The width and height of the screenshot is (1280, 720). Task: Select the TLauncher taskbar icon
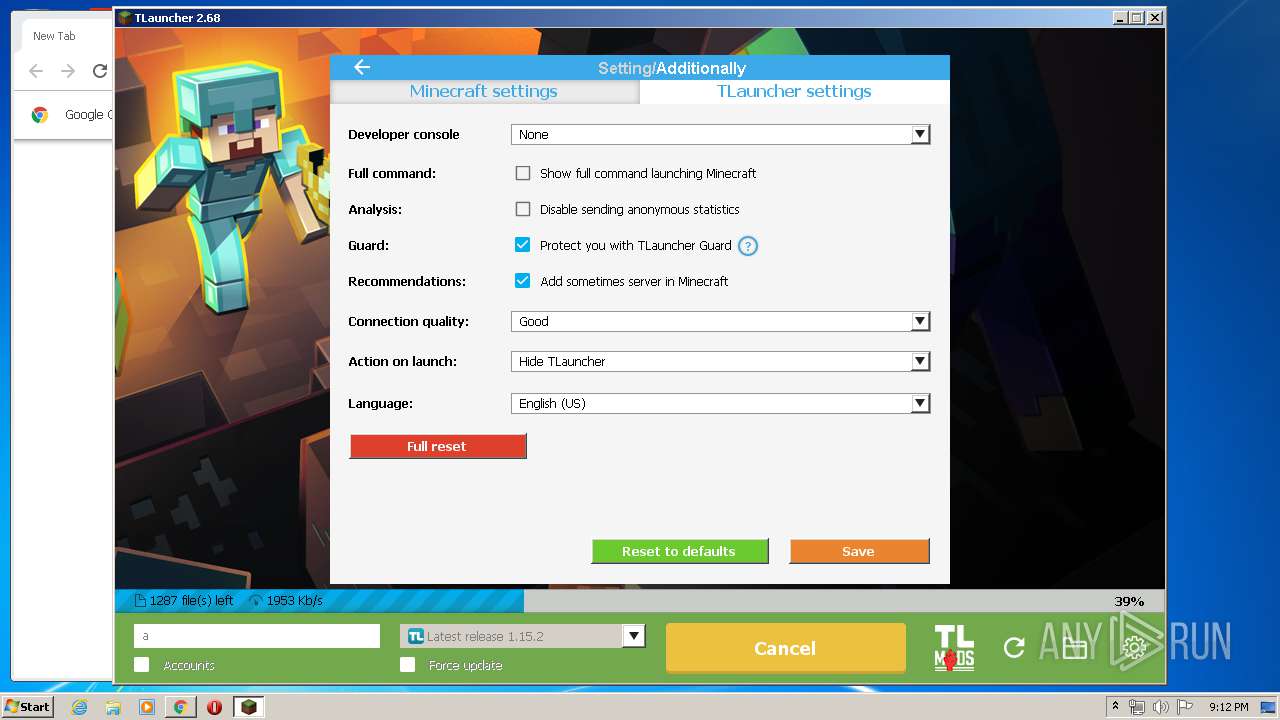click(x=248, y=707)
